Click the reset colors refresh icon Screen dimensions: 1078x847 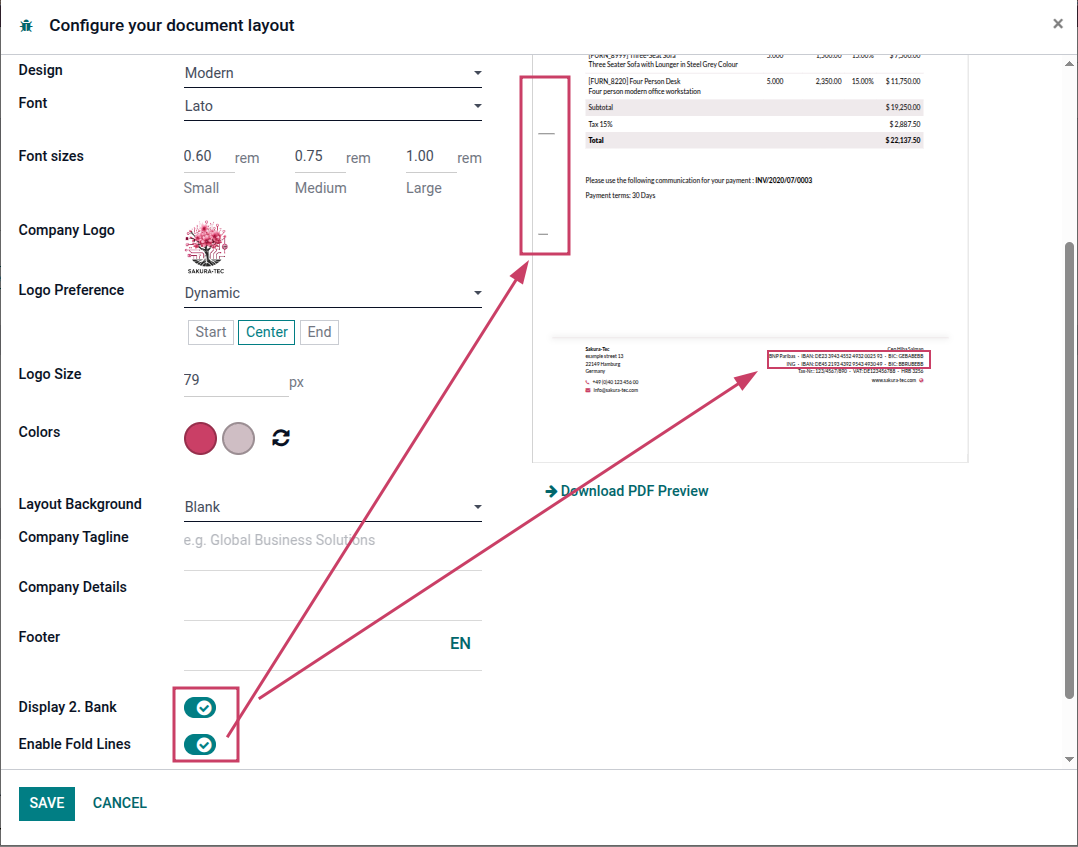(x=280, y=438)
